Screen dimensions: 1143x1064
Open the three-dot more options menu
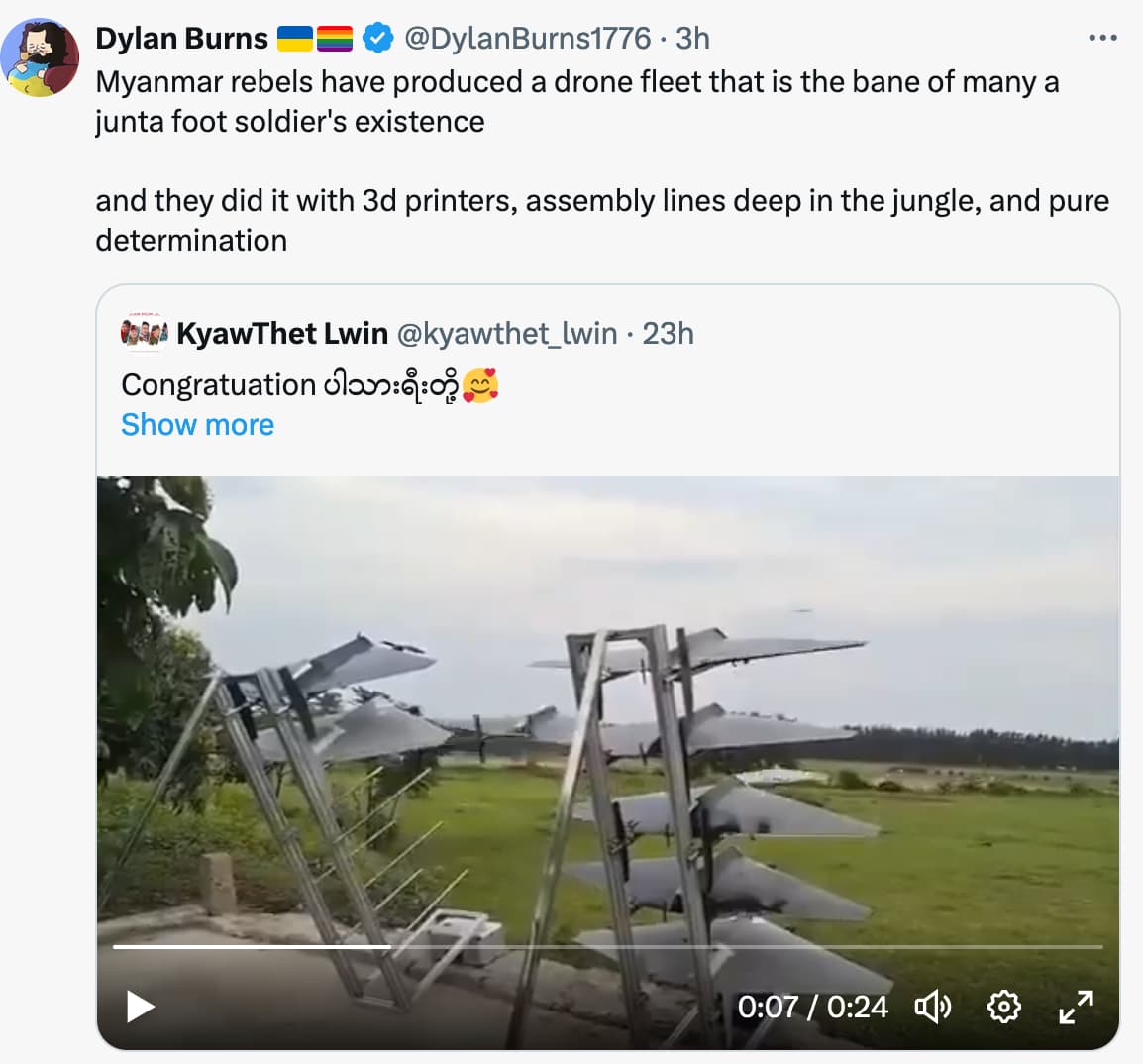[x=1102, y=38]
